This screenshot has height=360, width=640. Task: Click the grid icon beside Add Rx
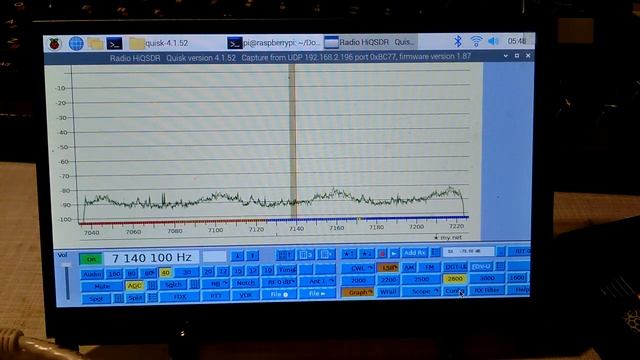coord(435,253)
